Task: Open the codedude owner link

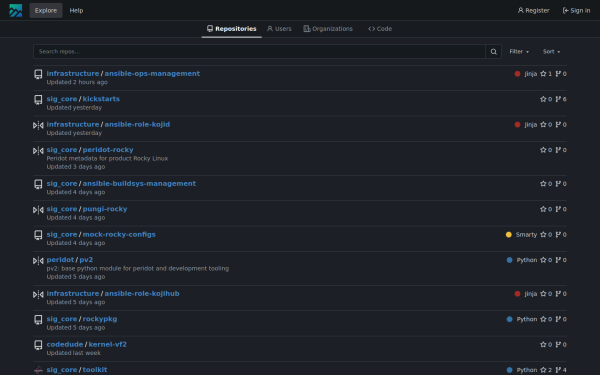Action: pyautogui.click(x=65, y=344)
